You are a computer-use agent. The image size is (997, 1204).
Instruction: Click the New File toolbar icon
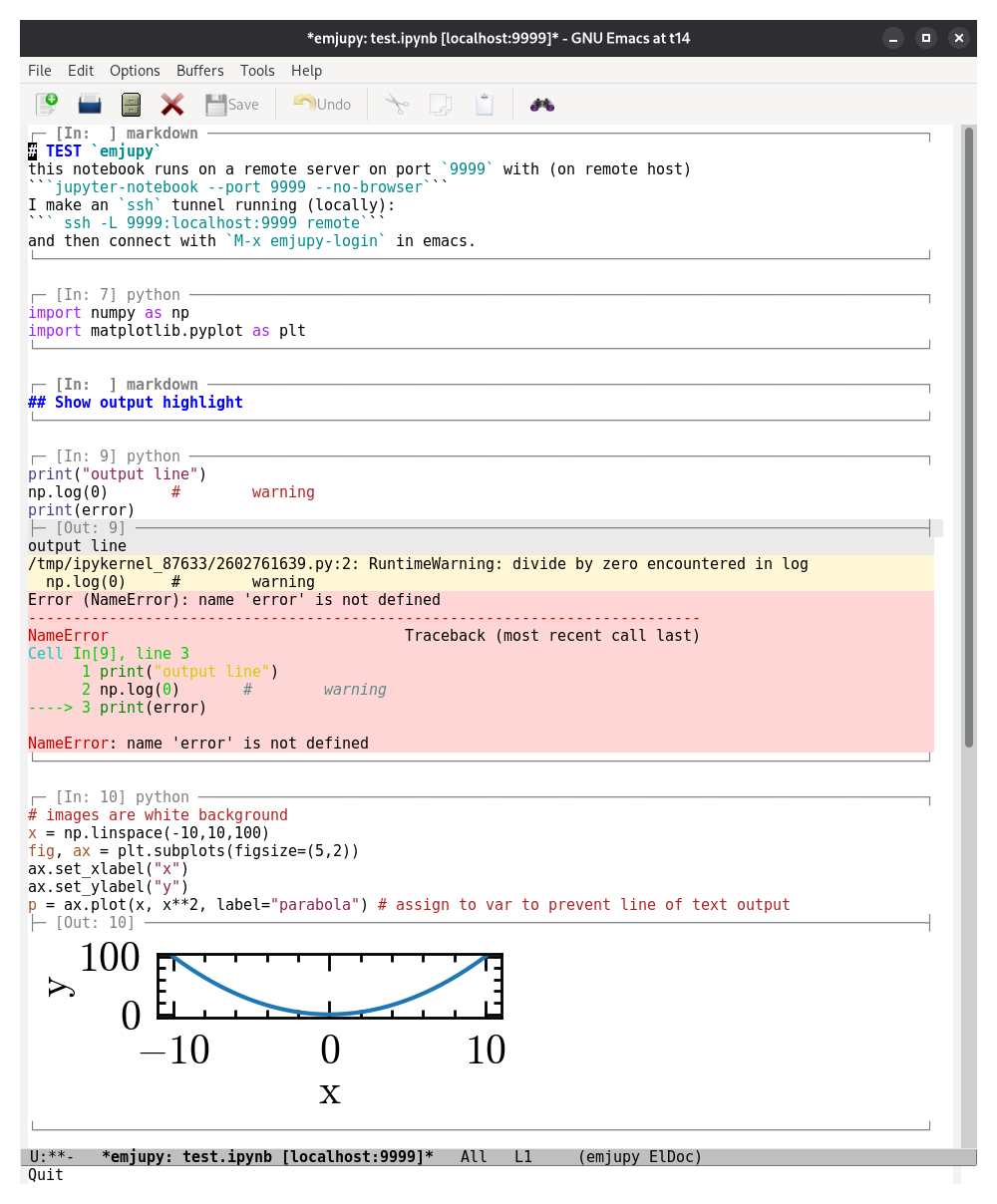coord(47,104)
